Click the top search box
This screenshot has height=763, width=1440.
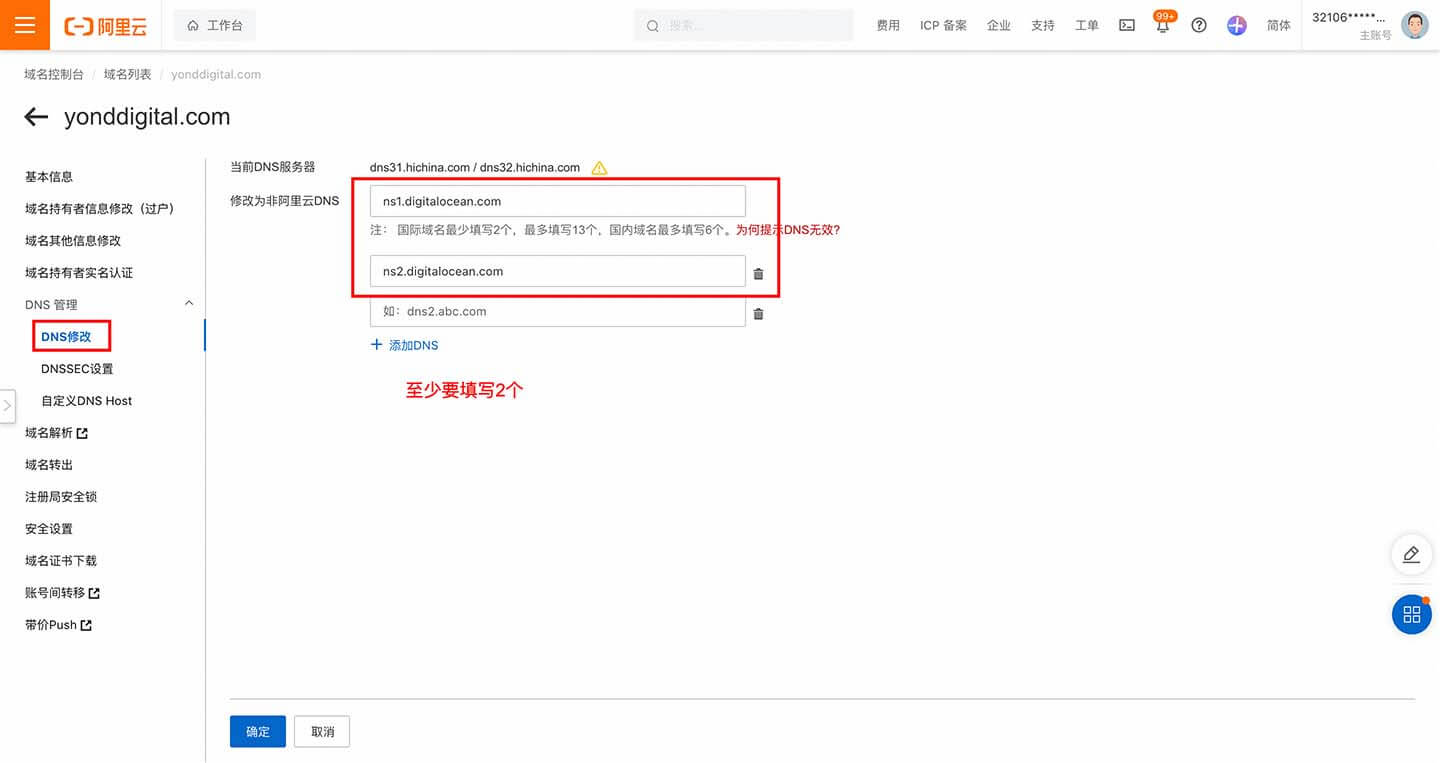(743, 25)
